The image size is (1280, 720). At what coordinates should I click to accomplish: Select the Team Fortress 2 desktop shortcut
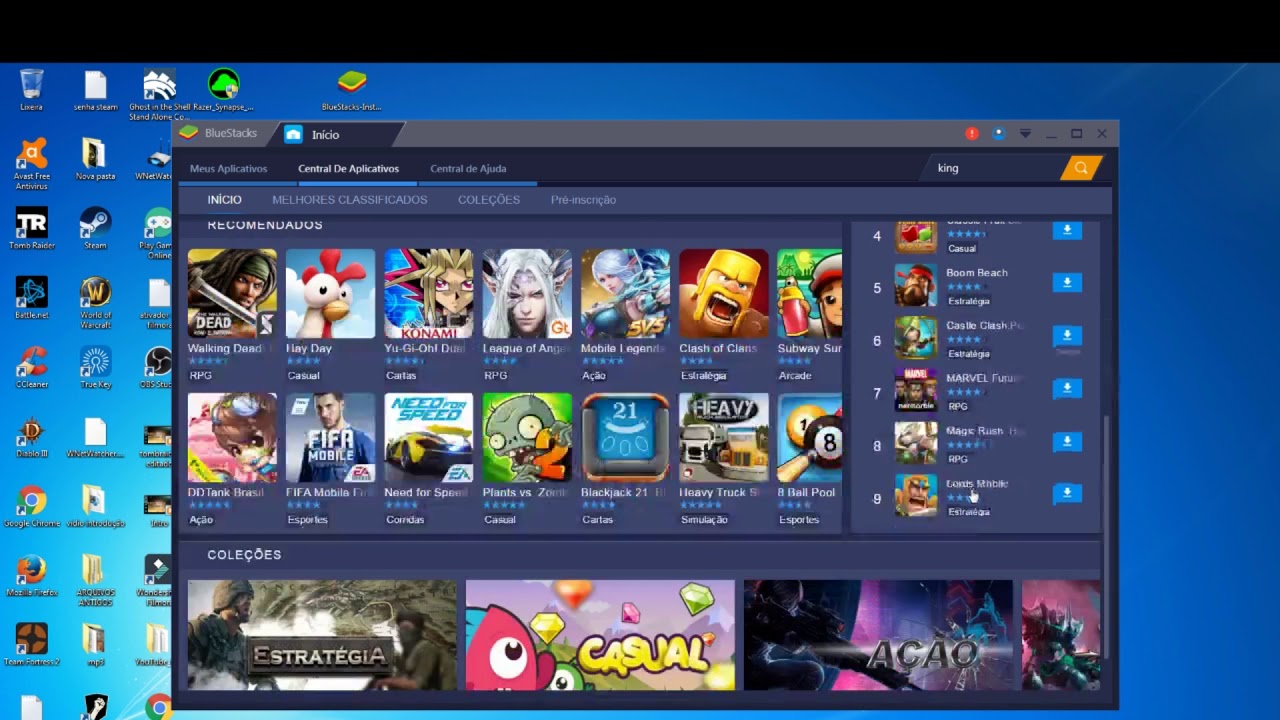click(31, 645)
